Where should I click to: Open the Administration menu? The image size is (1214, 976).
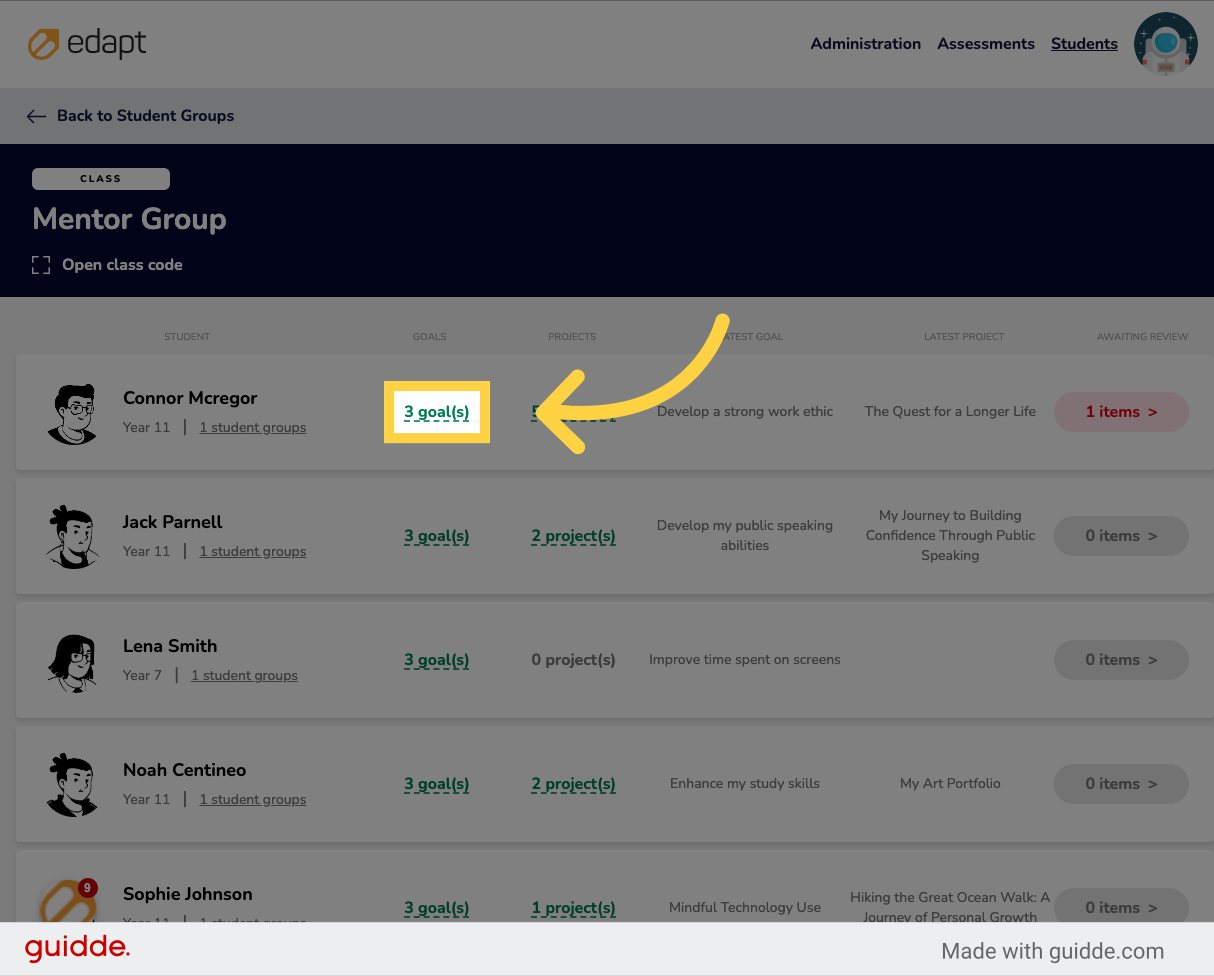click(x=866, y=44)
